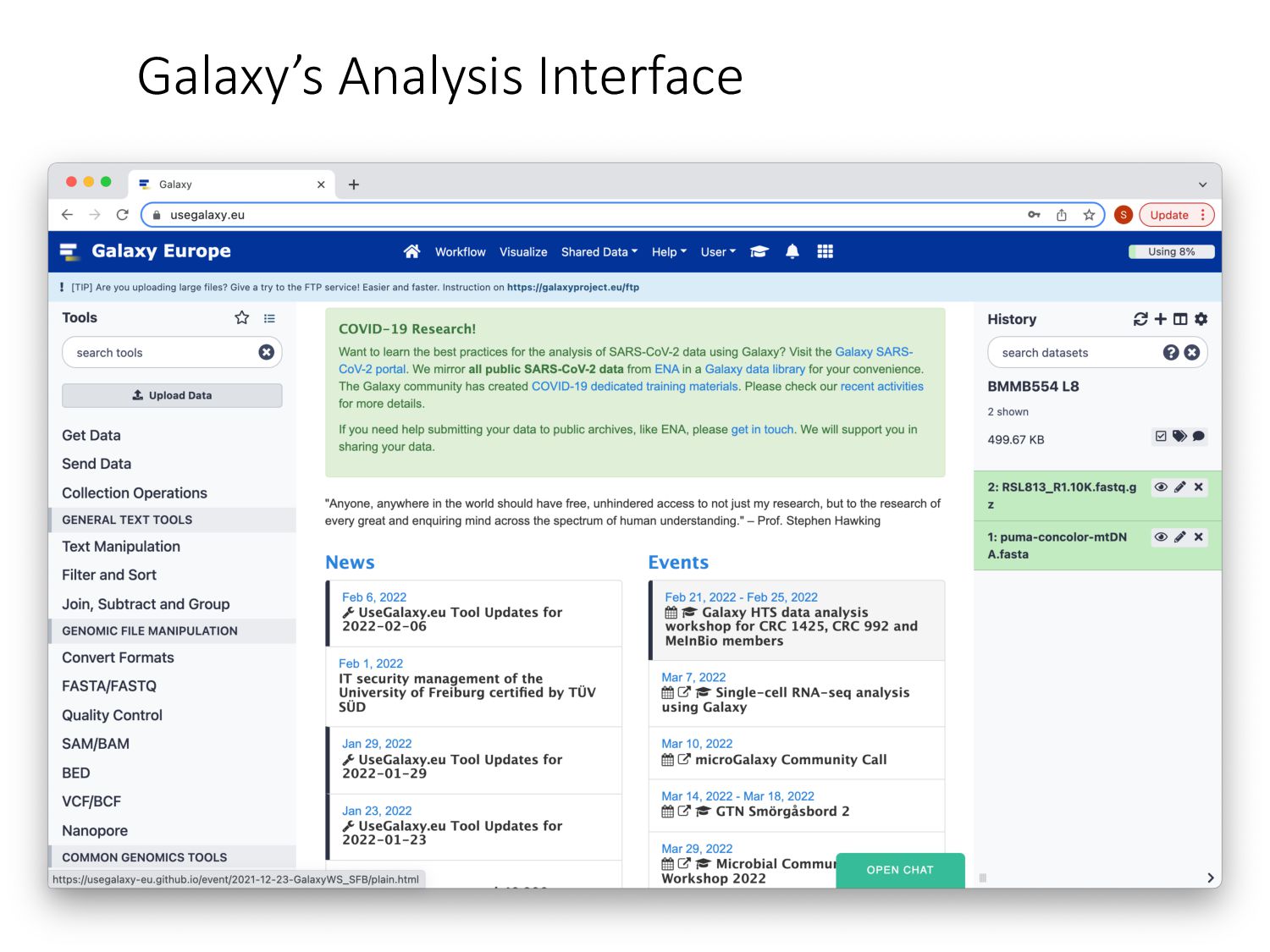Click the favorites star in Tools panel
This screenshot has width=1270, height=952.
pyautogui.click(x=242, y=317)
